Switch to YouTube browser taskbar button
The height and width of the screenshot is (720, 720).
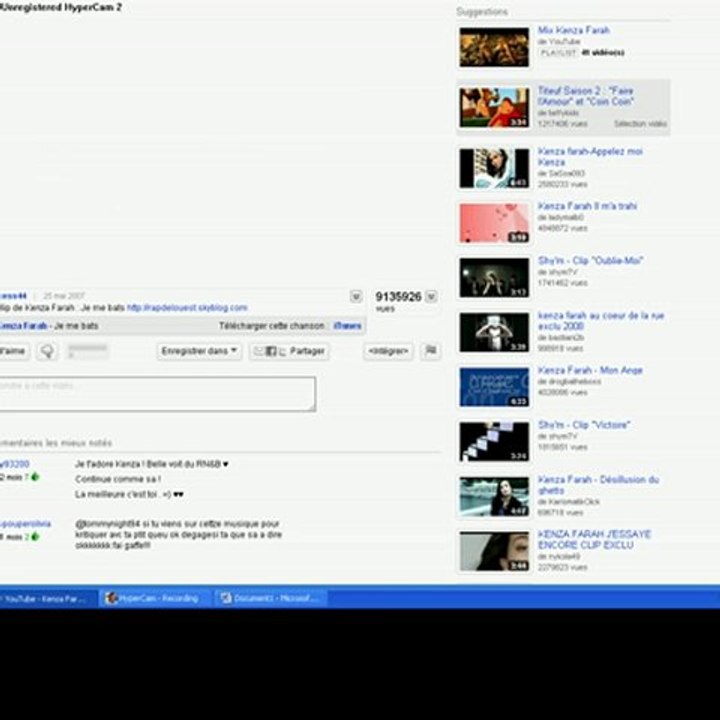tap(48, 598)
